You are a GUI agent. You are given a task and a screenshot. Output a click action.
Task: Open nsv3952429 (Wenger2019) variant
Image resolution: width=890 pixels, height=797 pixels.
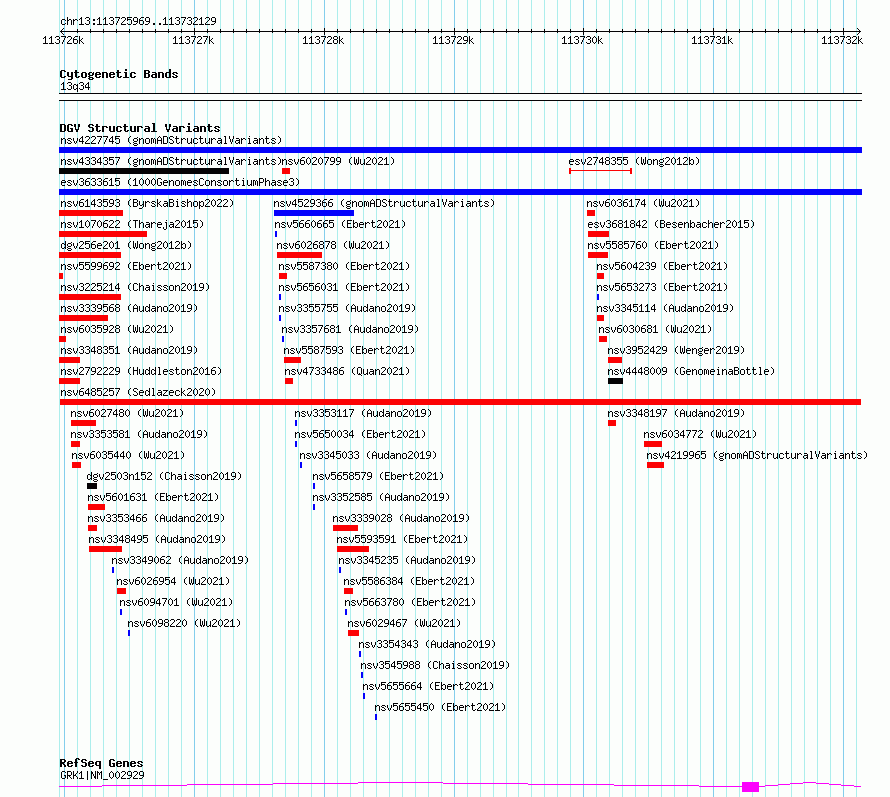point(676,350)
